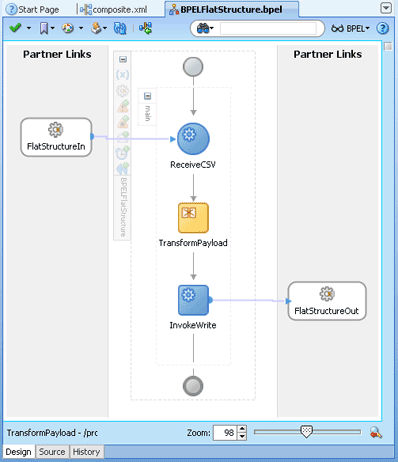
Task: Click the blue Help question mark icon
Action: coord(383,29)
